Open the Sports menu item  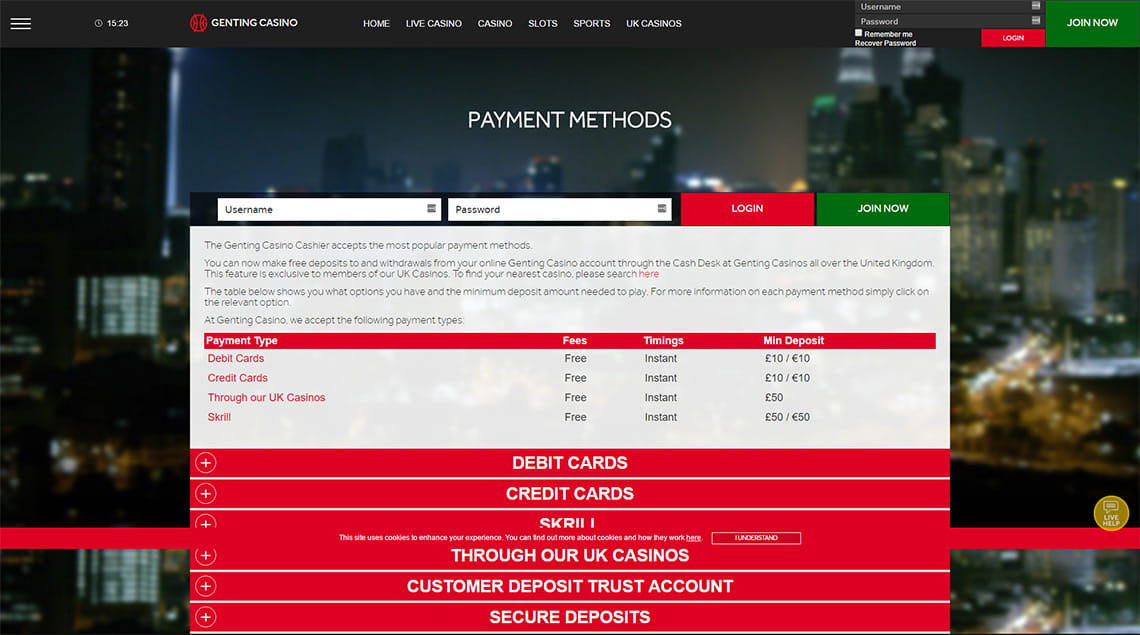click(592, 23)
